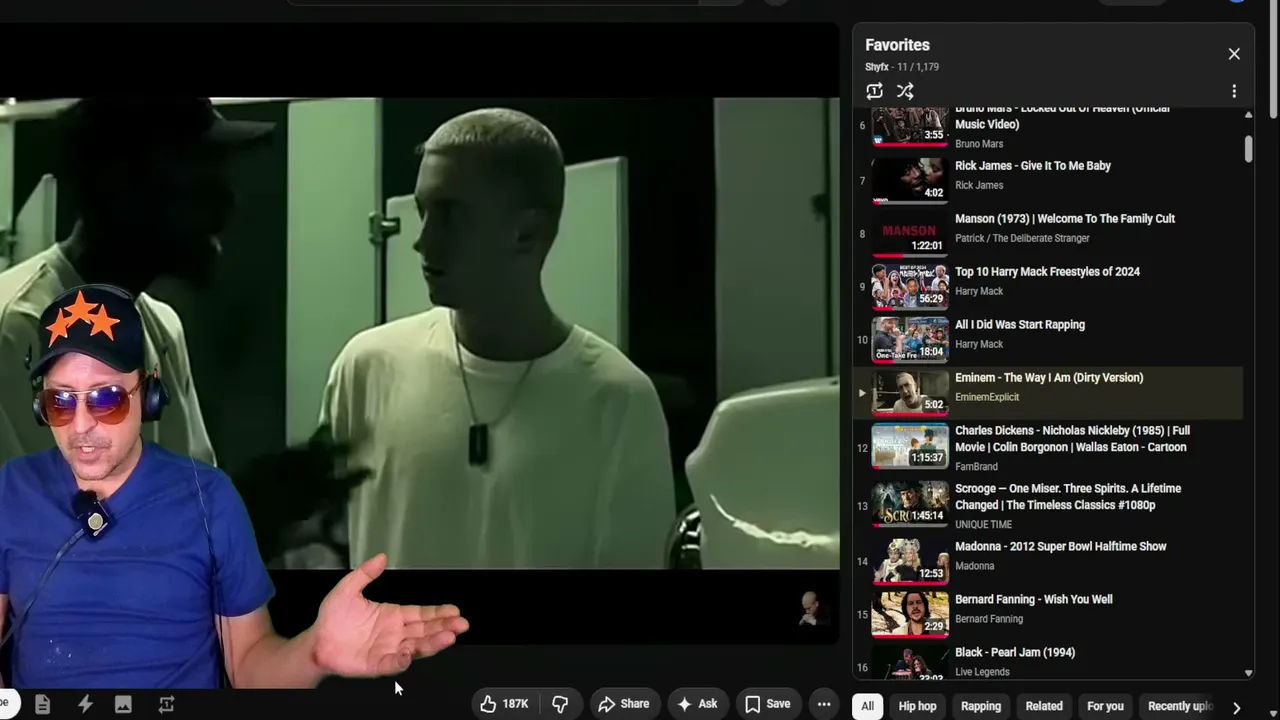Image resolution: width=1280 pixels, height=720 pixels.
Task: Select the Related filter chip
Action: (x=1044, y=706)
